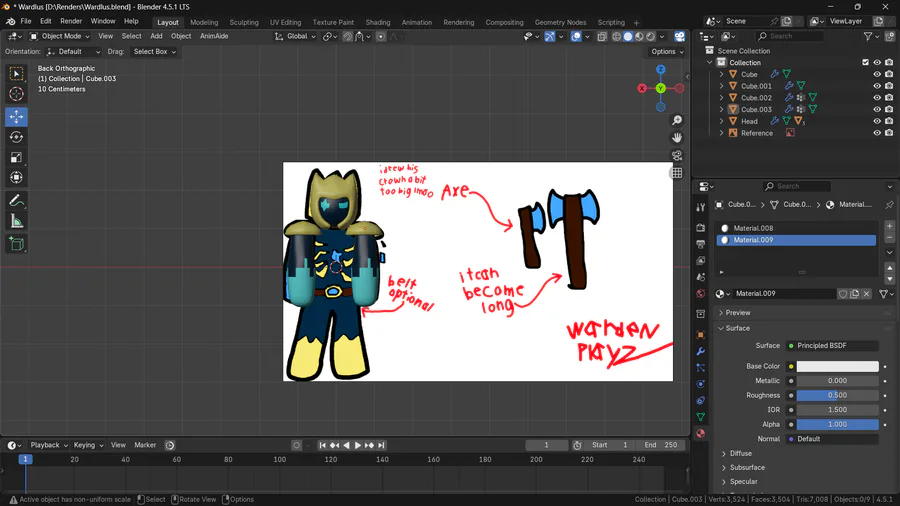This screenshot has height=506, width=900.
Task: Select the Select Box tool
Action: (x=16, y=73)
